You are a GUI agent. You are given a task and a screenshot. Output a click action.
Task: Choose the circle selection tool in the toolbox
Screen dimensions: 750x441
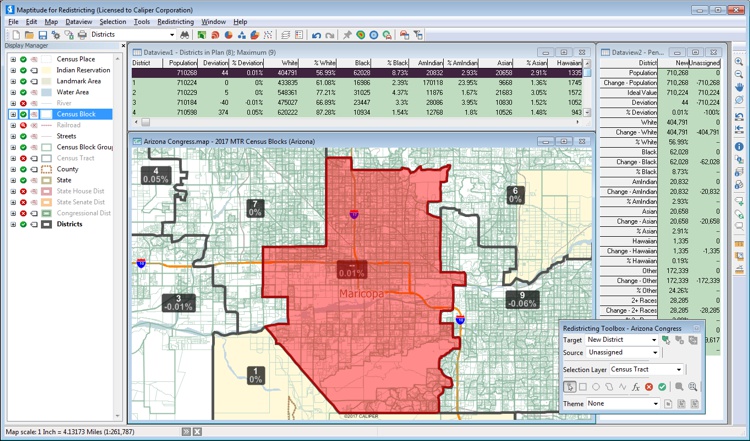(x=596, y=387)
